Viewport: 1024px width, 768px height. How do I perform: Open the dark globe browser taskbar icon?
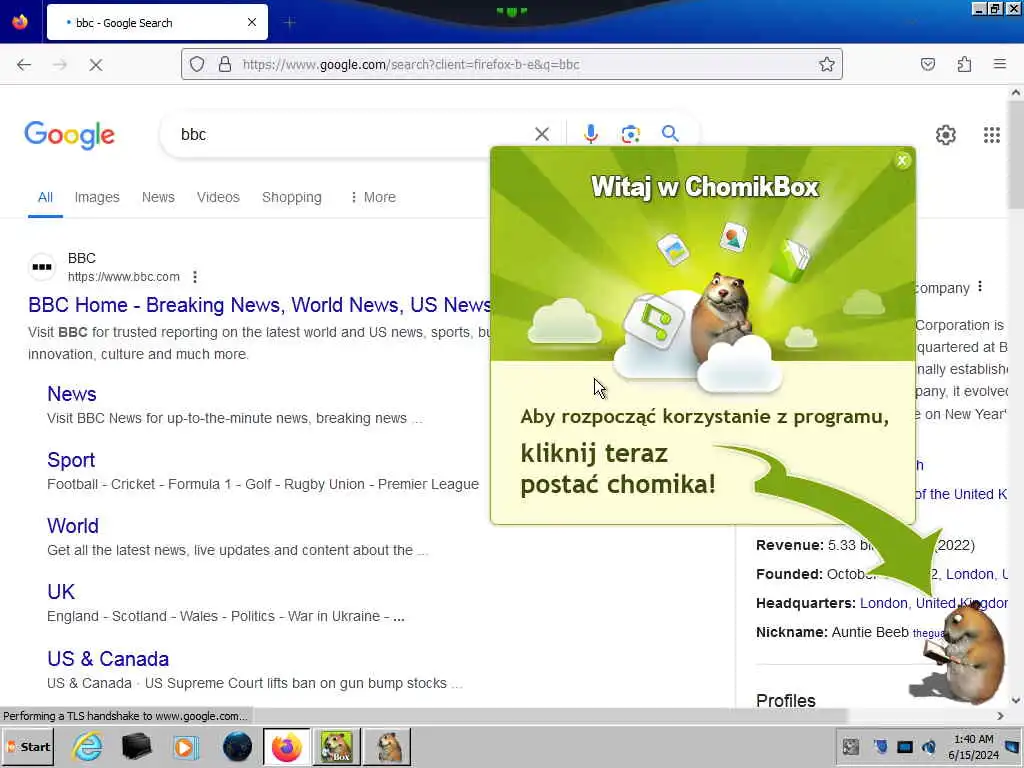click(237, 746)
